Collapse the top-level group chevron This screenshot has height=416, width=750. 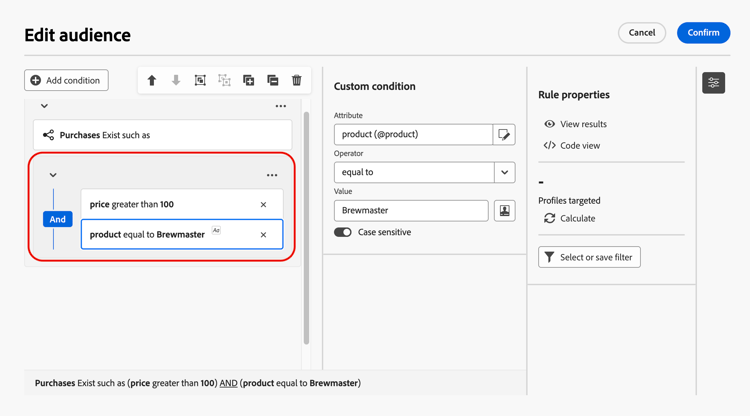44,106
